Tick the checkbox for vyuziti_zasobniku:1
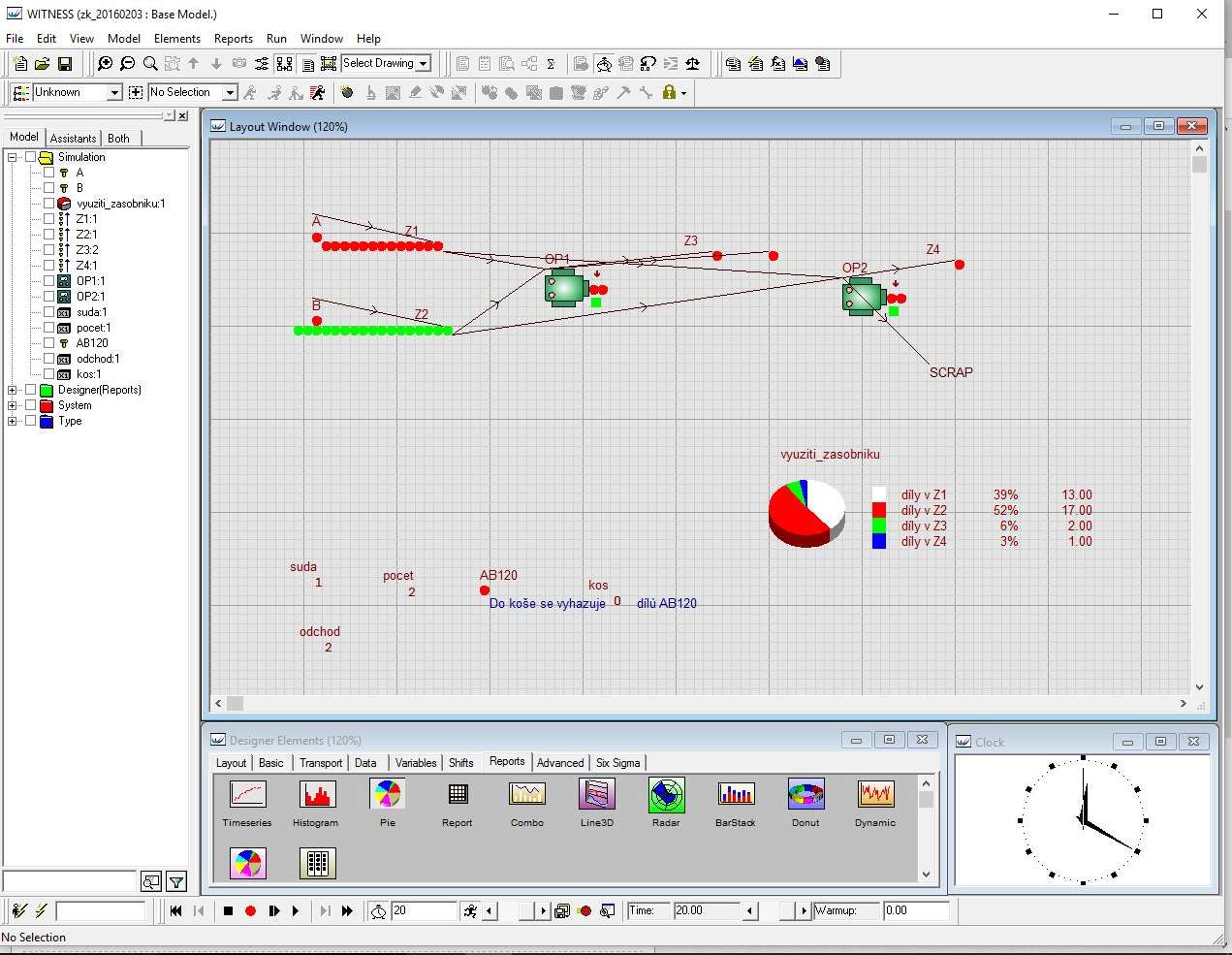 [x=48, y=204]
